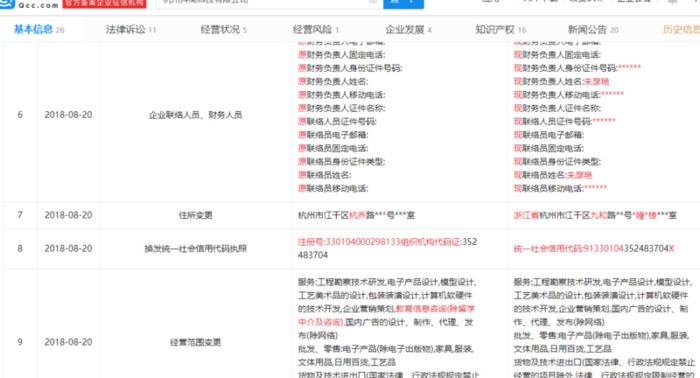700x378 pixels.
Task: Click 原联络员固定电话 line
Action: pos(333,149)
